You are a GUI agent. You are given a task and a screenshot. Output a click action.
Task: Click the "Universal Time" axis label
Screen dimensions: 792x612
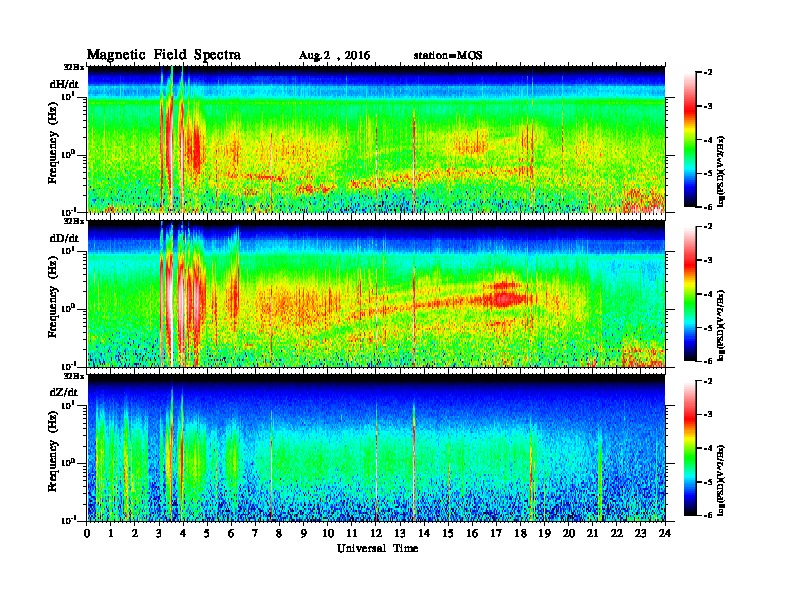coord(377,548)
